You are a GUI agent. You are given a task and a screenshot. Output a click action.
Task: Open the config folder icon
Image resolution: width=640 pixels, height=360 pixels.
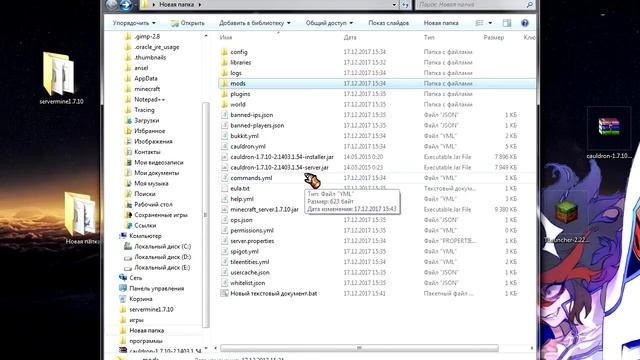[x=224, y=52]
